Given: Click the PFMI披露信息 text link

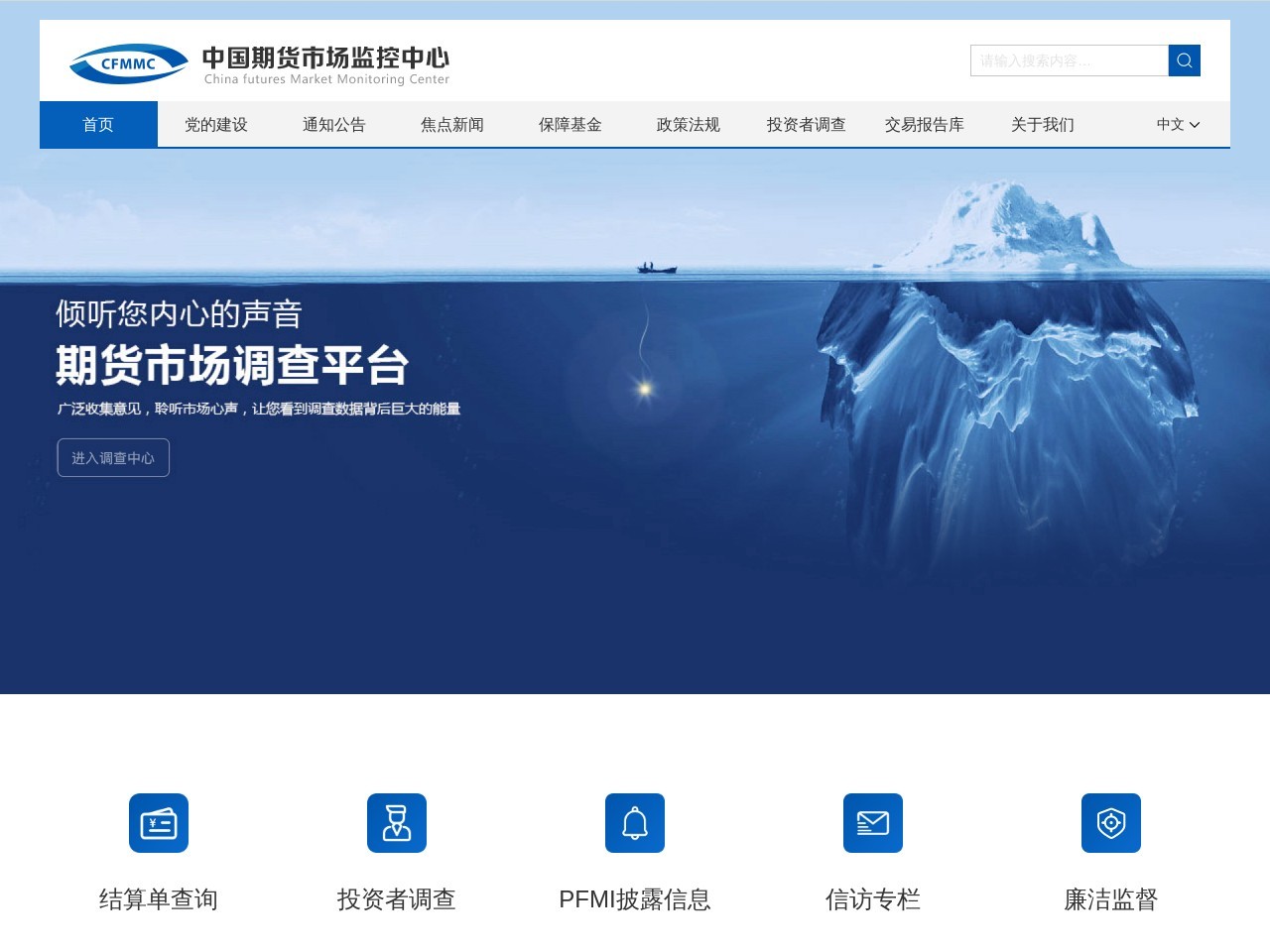Looking at the screenshot, I should point(634,899).
